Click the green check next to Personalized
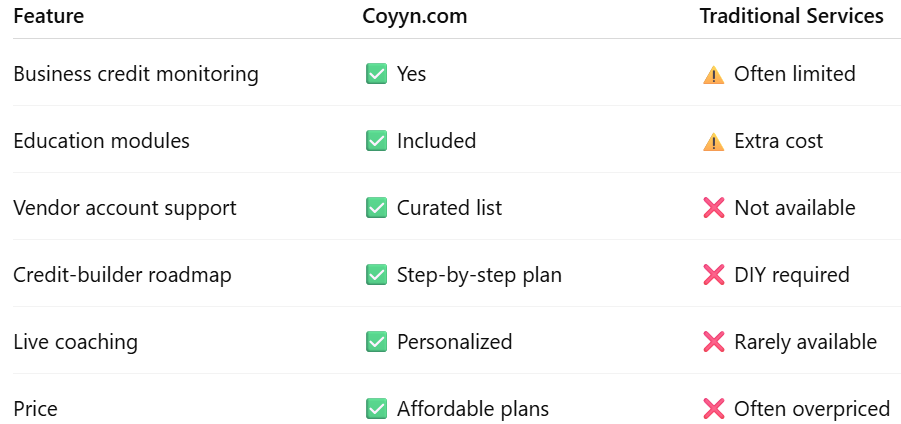The width and height of the screenshot is (901, 424). 376,342
